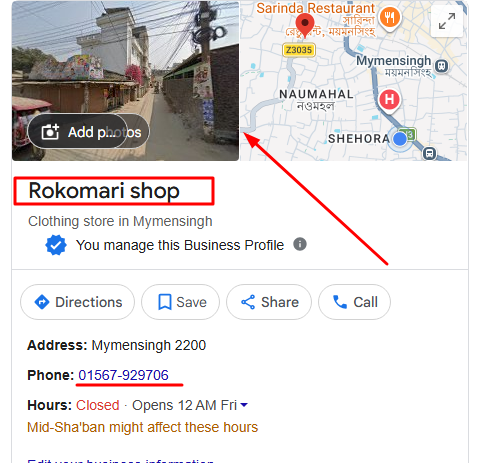Click the blue verified badge icon
Screen dimensions: 491x463
(x=56, y=245)
